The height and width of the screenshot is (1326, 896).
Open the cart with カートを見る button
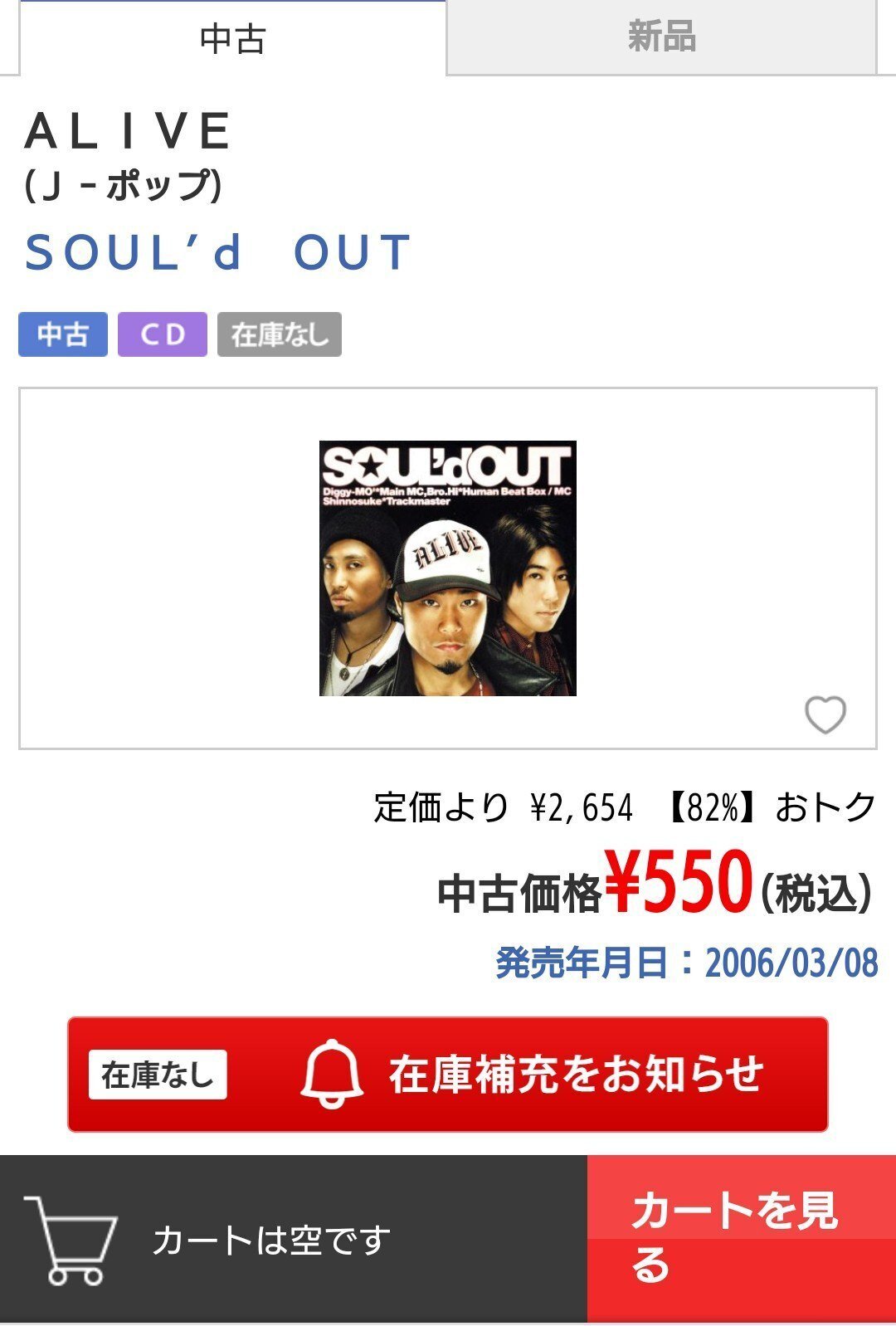[x=742, y=1239]
